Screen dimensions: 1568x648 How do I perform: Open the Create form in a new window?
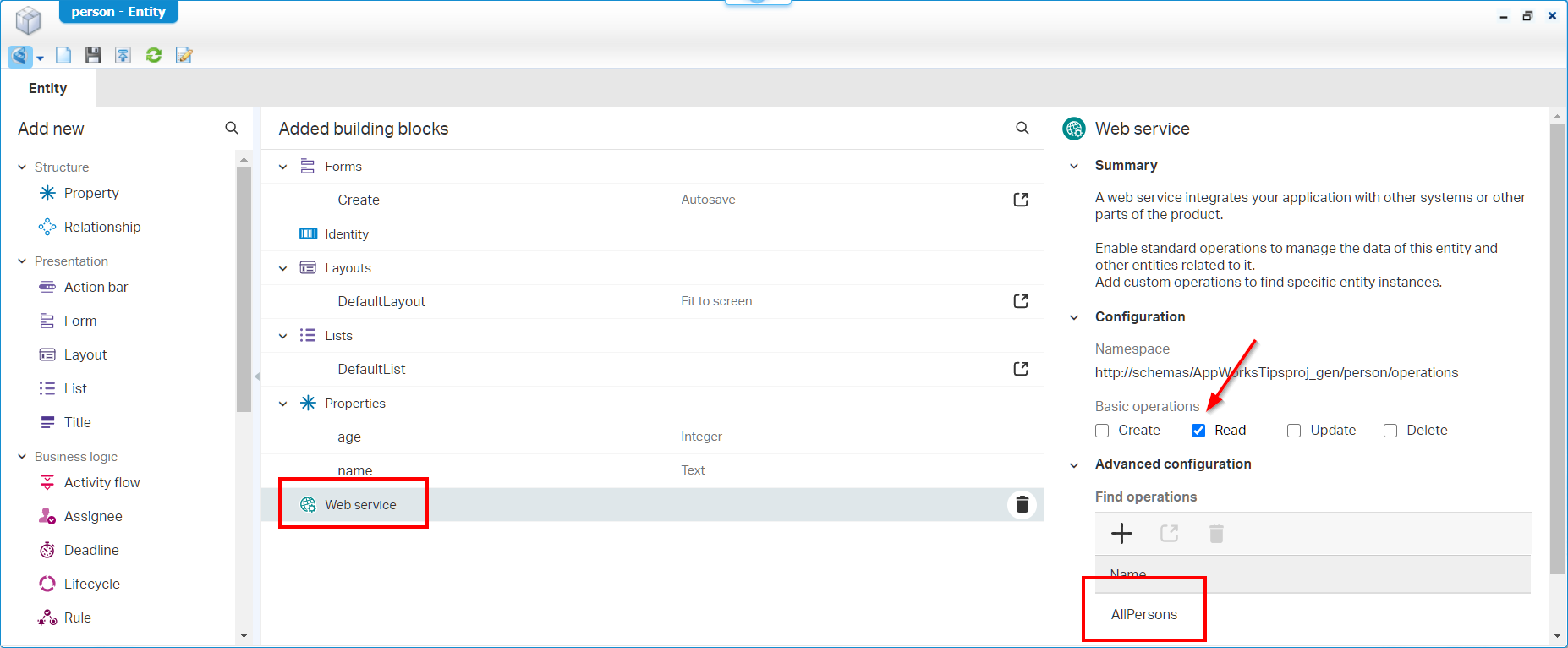1021,200
